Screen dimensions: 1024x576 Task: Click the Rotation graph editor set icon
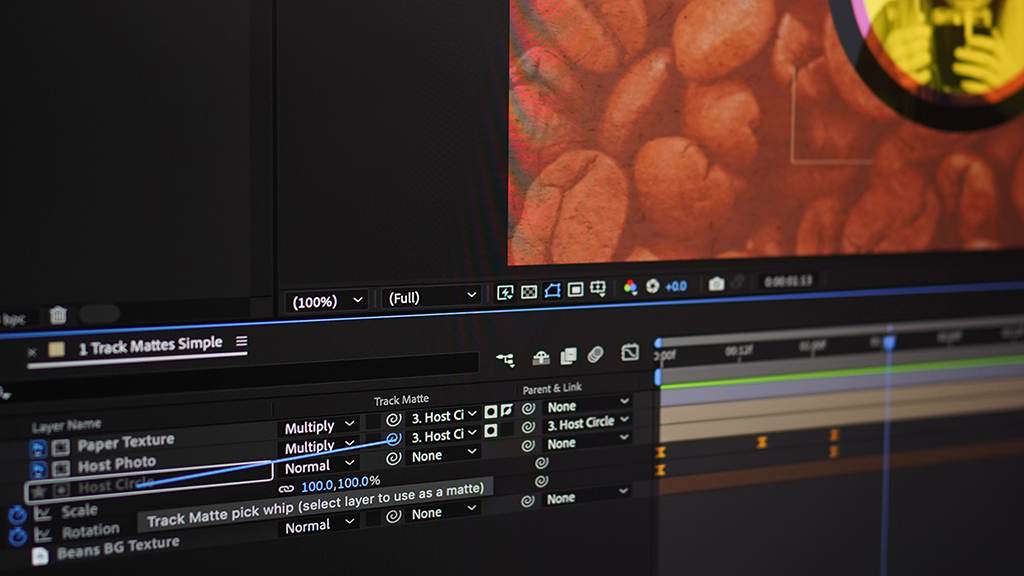point(42,534)
